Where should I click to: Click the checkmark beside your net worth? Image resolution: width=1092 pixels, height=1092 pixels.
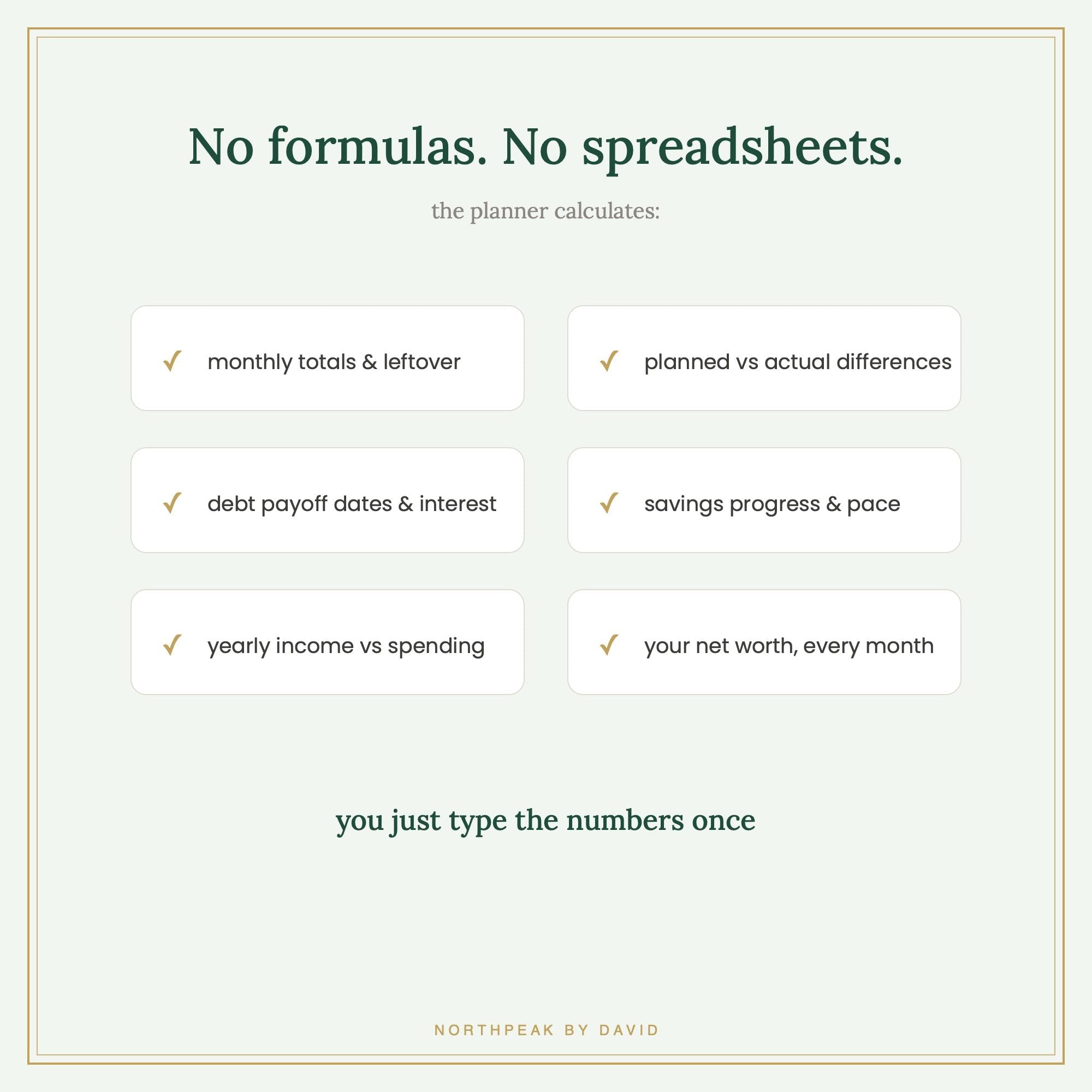click(x=609, y=645)
